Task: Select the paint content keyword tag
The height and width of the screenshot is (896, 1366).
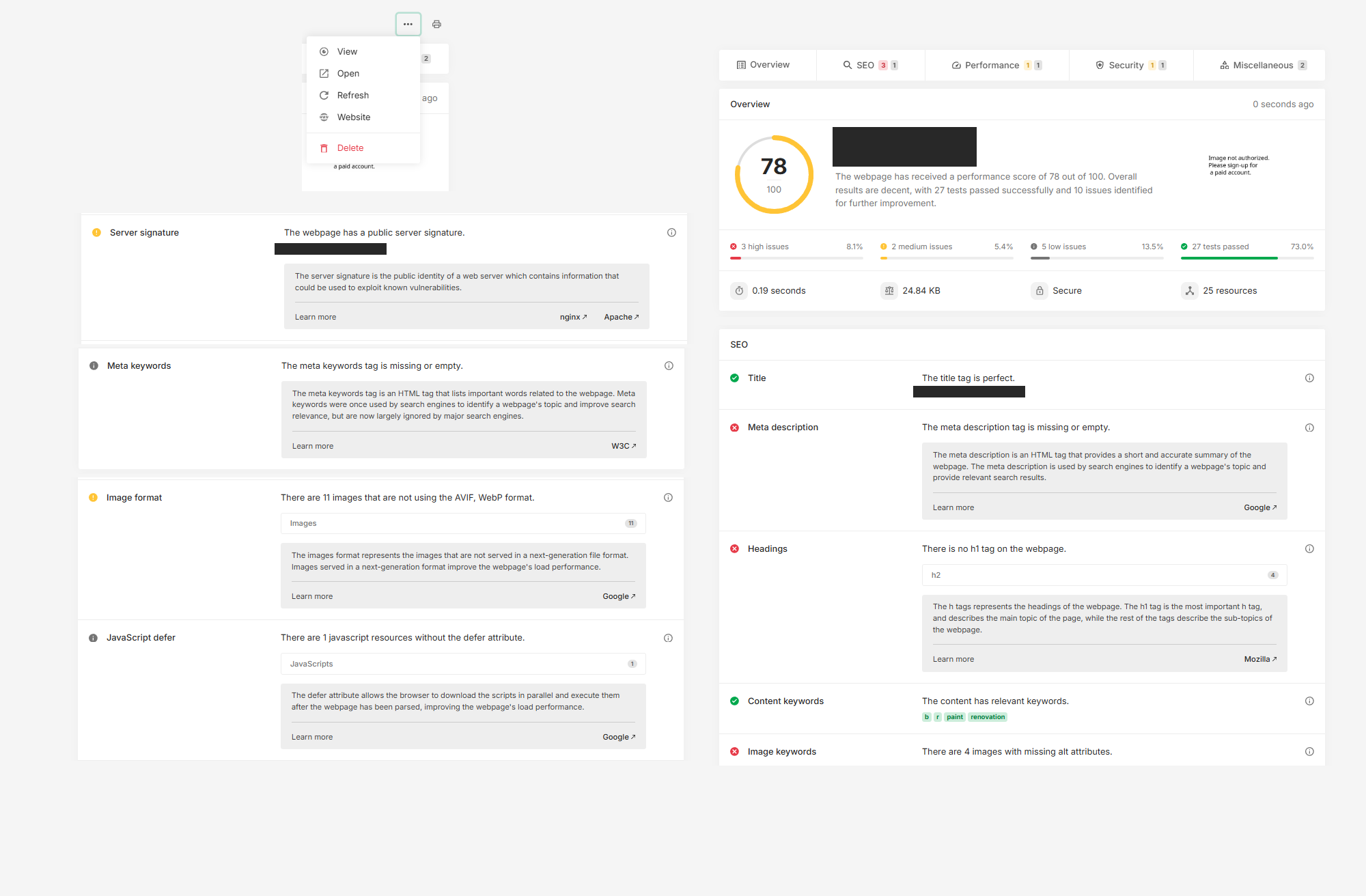Action: point(954,716)
